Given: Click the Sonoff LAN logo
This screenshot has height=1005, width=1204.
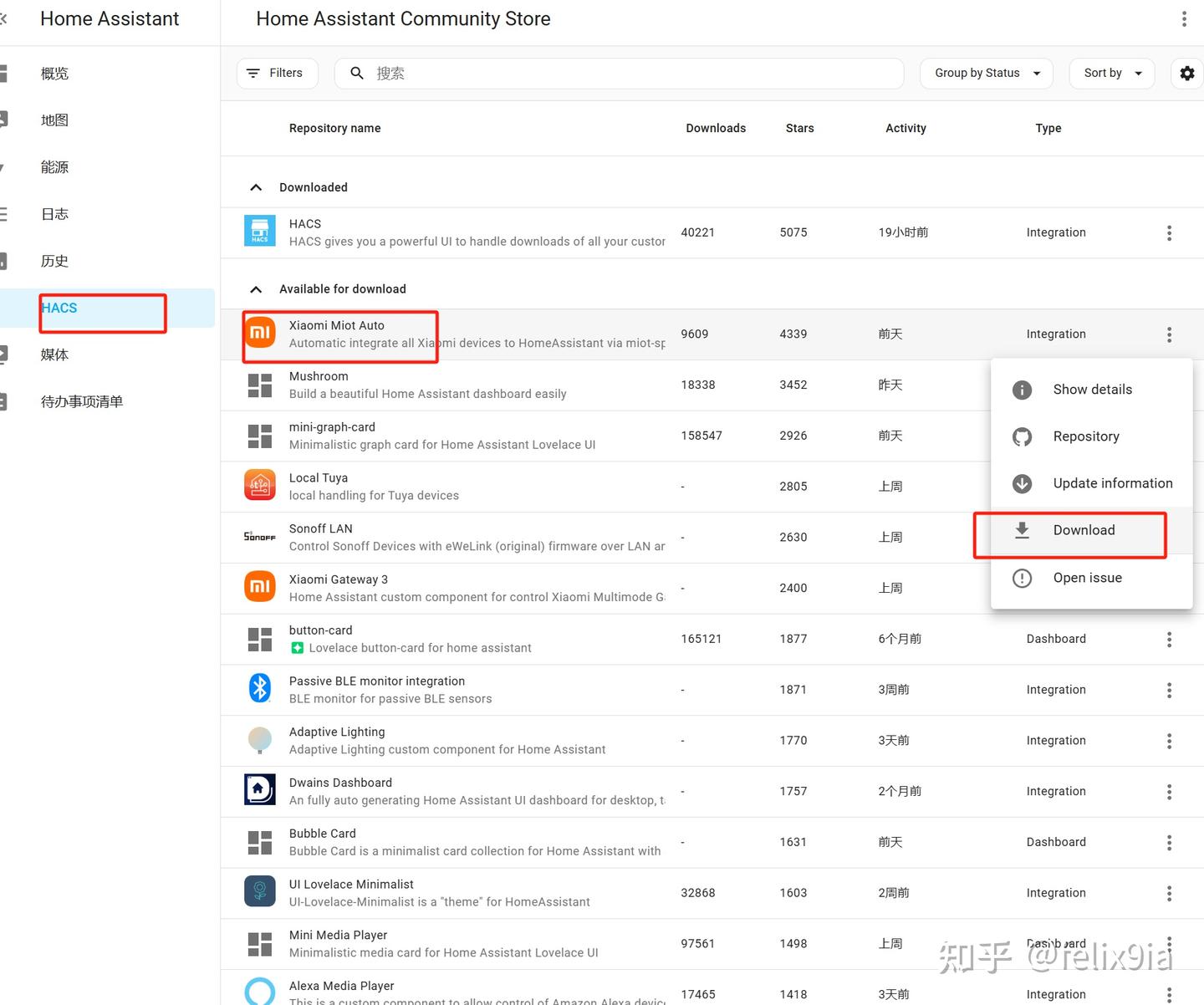Looking at the screenshot, I should pyautogui.click(x=259, y=535).
